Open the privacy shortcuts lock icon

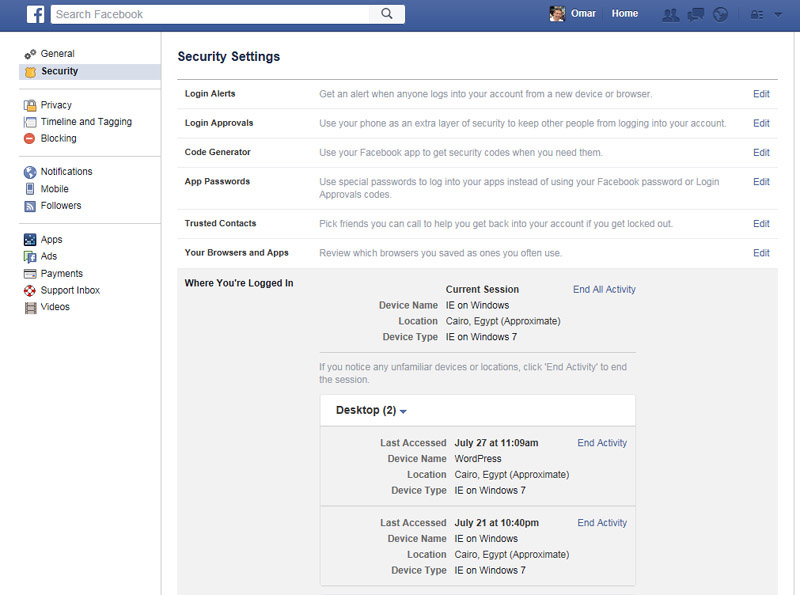[757, 14]
